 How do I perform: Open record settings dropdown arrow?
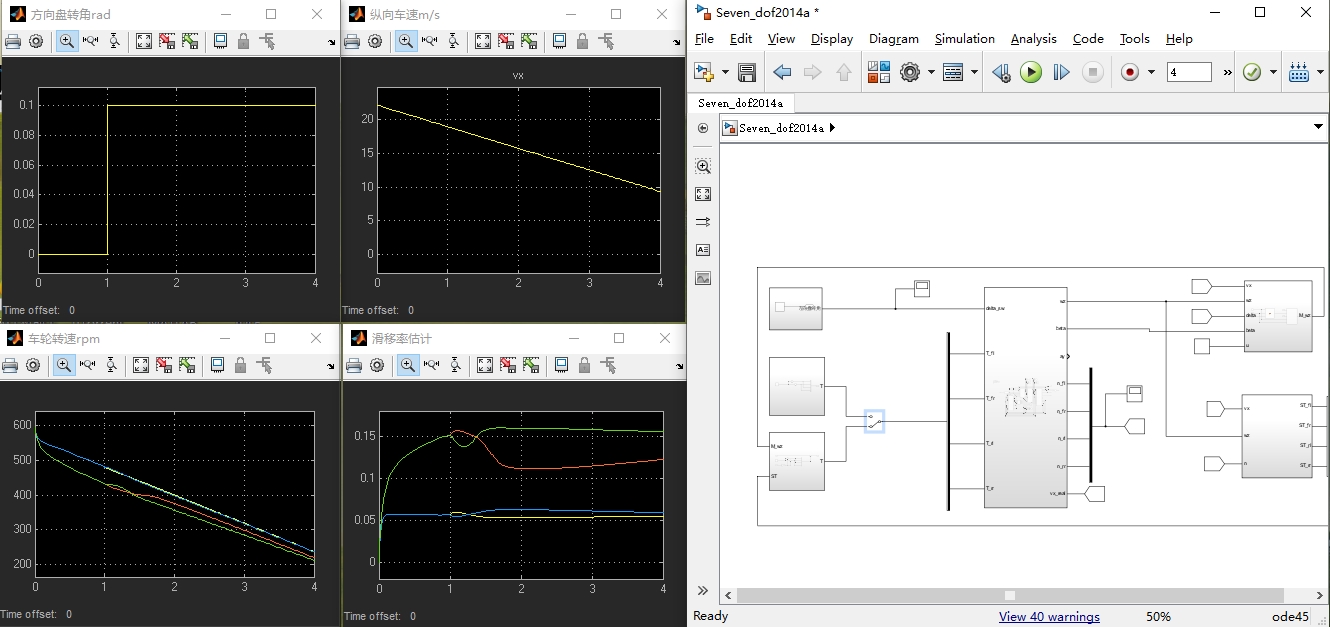click(1151, 72)
